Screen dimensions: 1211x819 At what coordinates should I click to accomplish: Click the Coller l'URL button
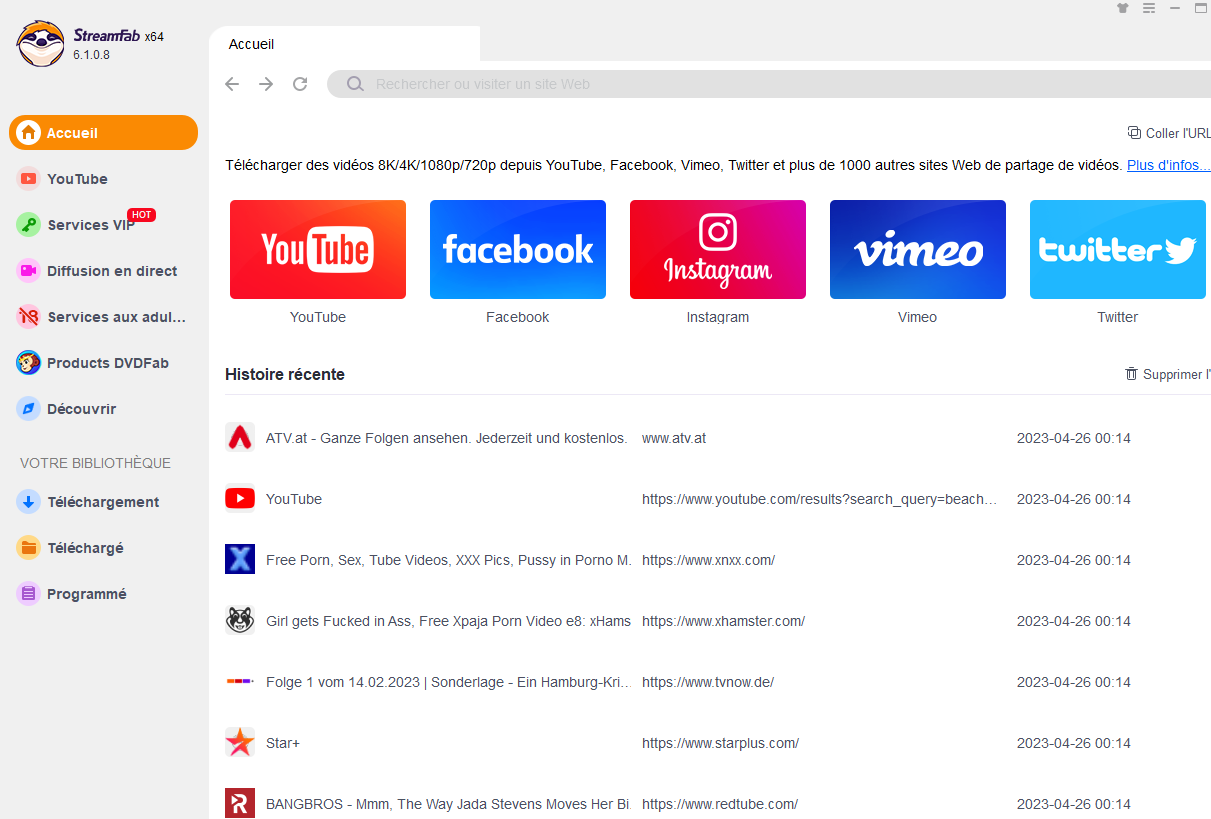(x=1169, y=133)
